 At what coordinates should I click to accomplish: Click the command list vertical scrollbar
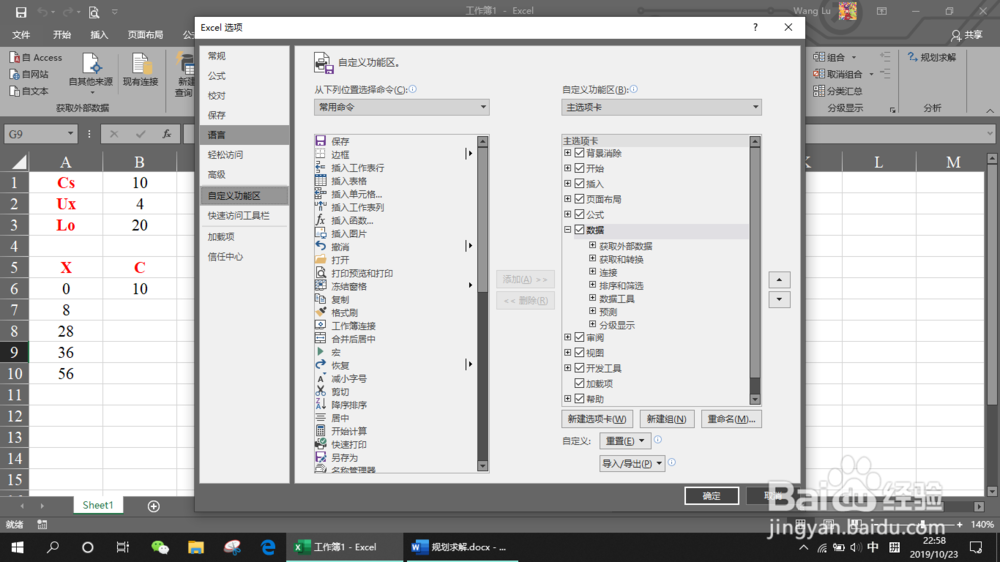(483, 304)
